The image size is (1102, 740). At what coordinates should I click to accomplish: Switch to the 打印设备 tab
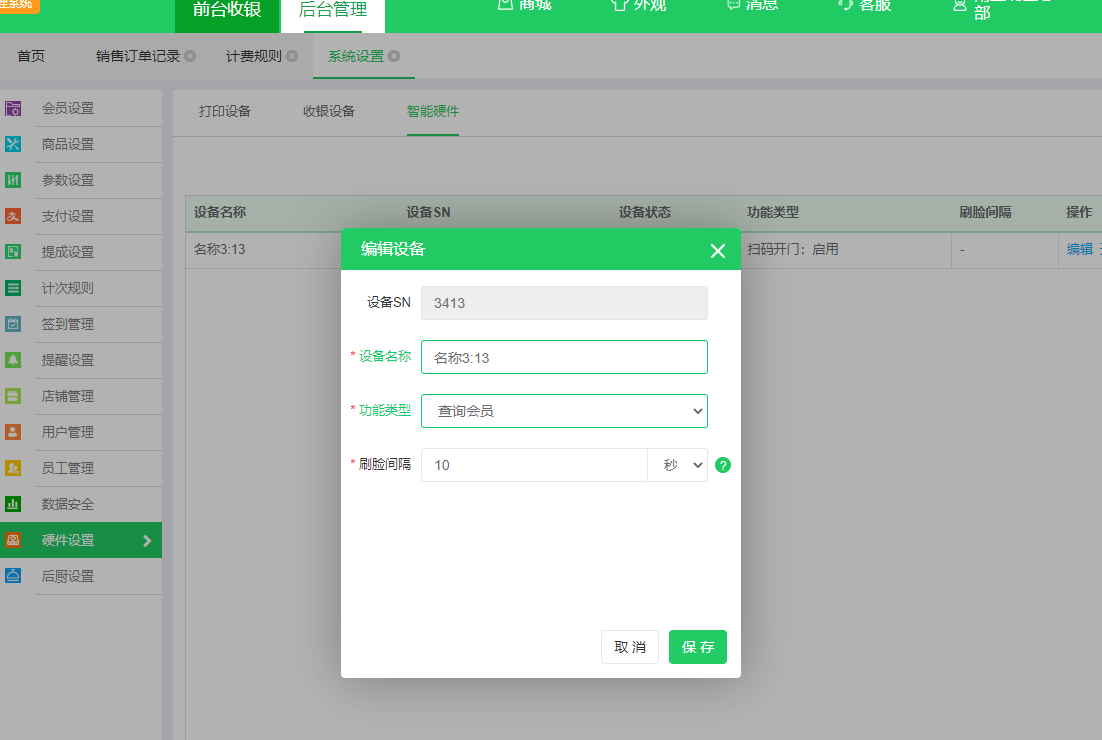point(225,111)
